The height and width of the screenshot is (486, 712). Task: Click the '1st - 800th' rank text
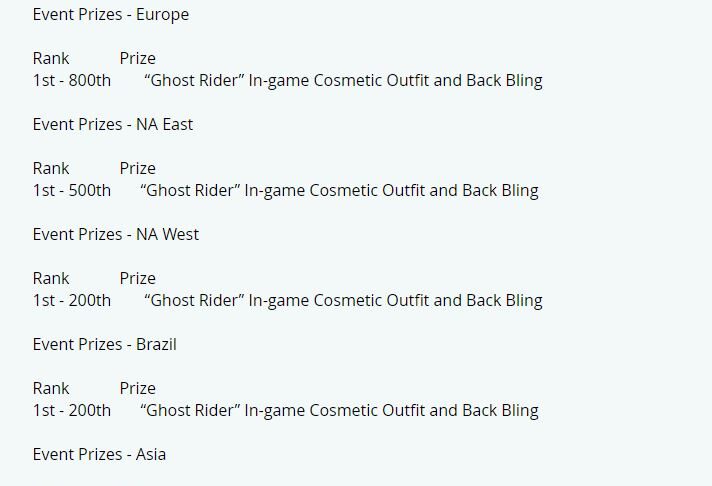(x=72, y=80)
